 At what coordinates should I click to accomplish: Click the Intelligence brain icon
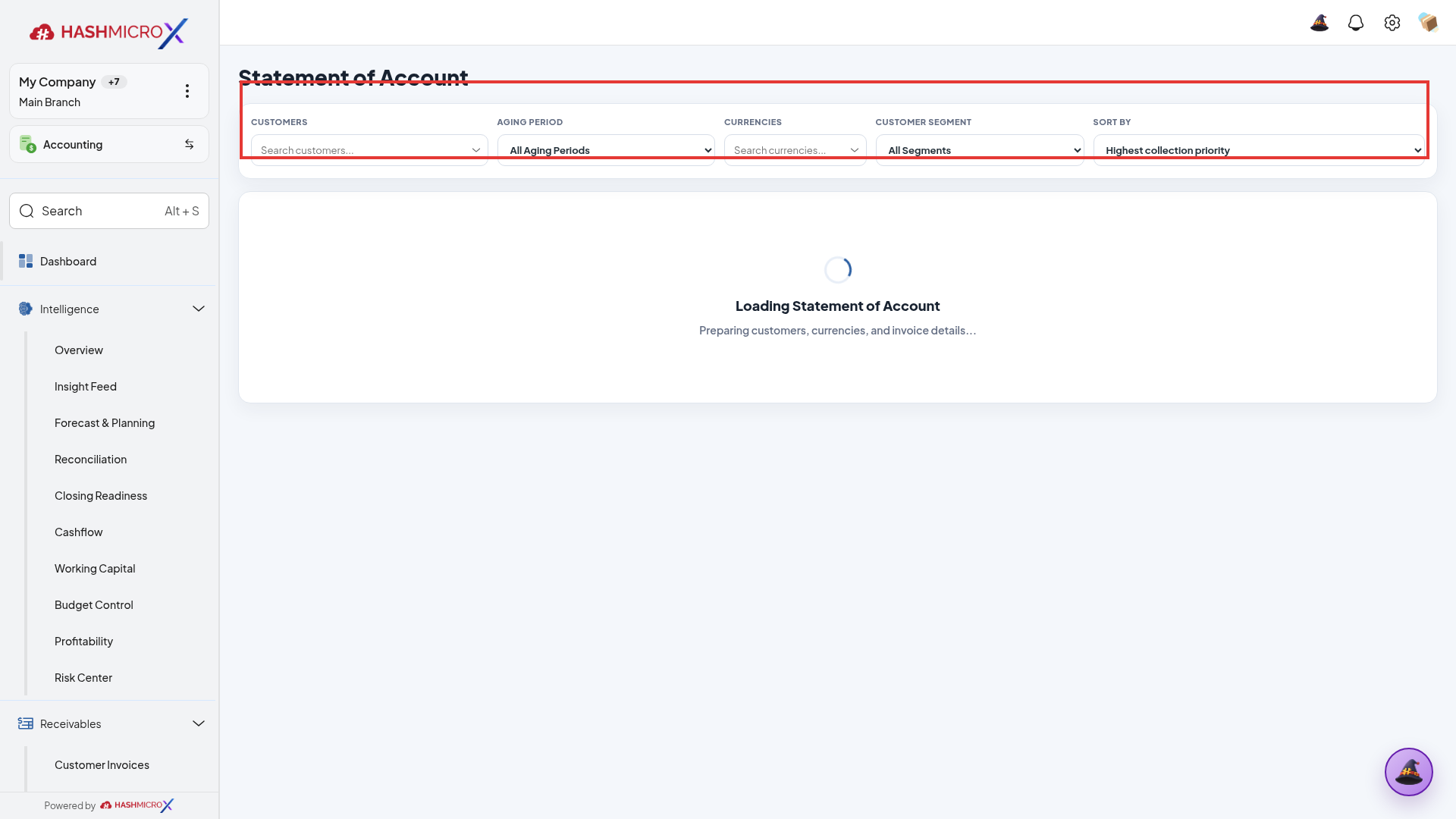pos(26,309)
